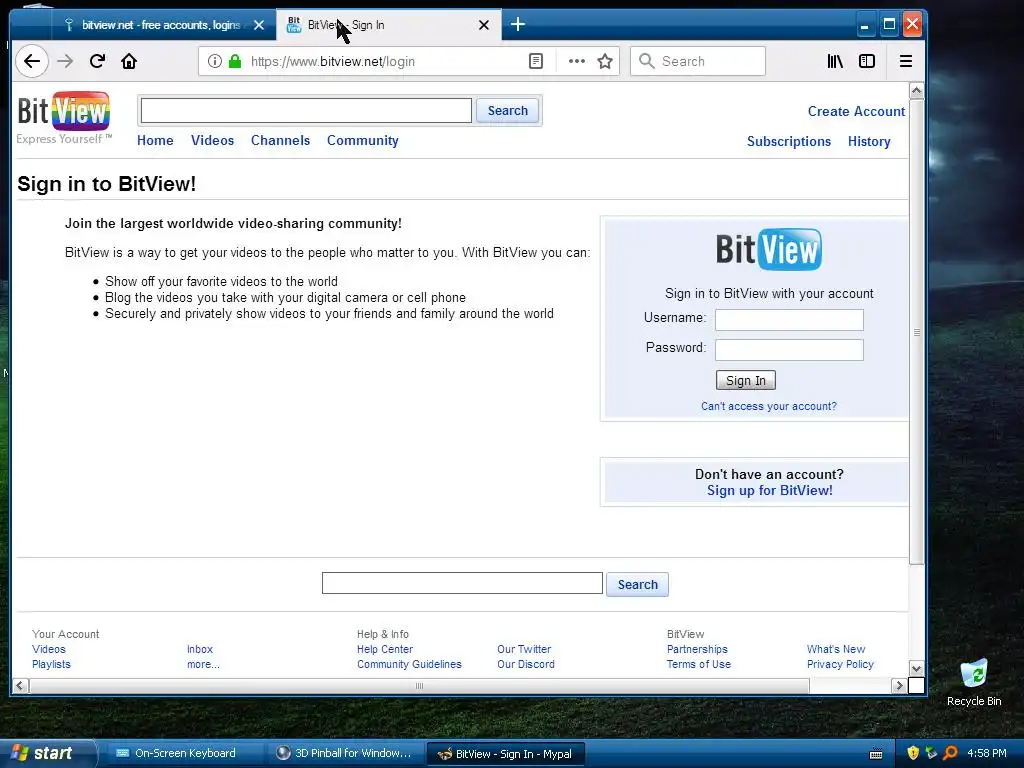Click Can't access your account link
Screen dimensions: 1024x768
[769, 406]
